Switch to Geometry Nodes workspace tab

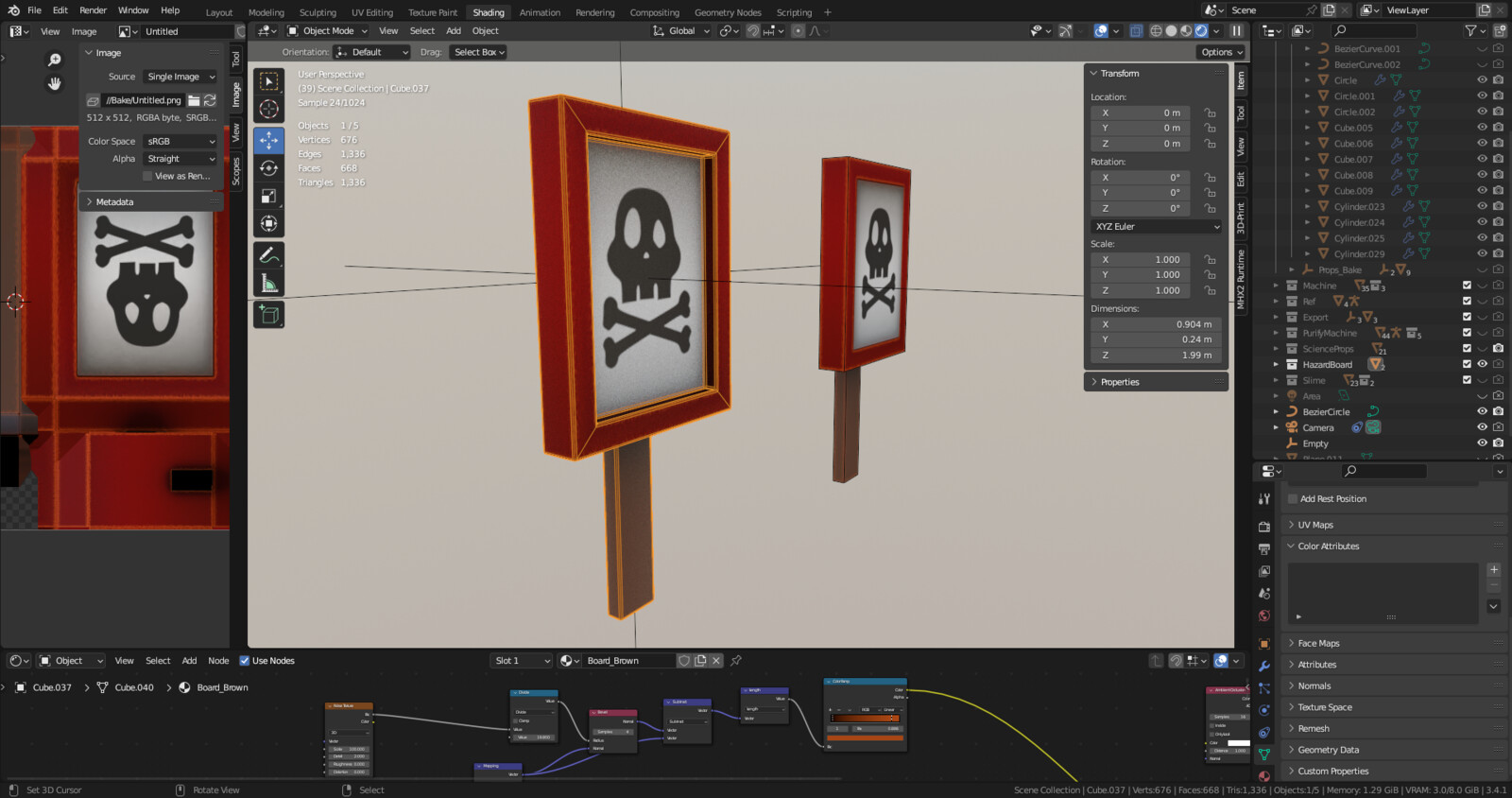tap(728, 12)
